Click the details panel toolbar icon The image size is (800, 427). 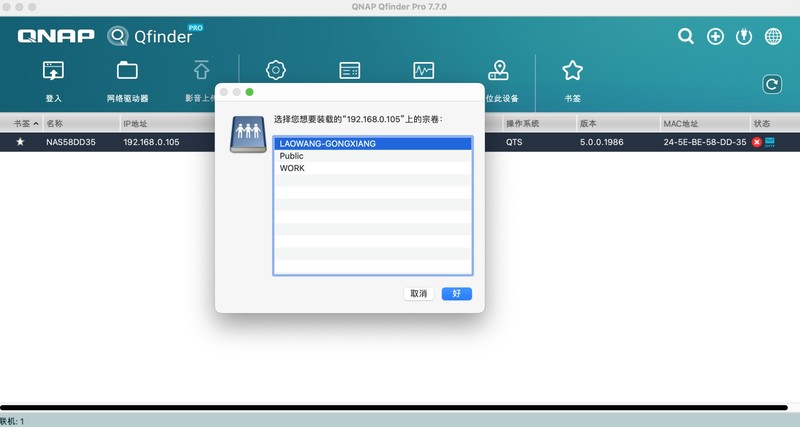349,71
